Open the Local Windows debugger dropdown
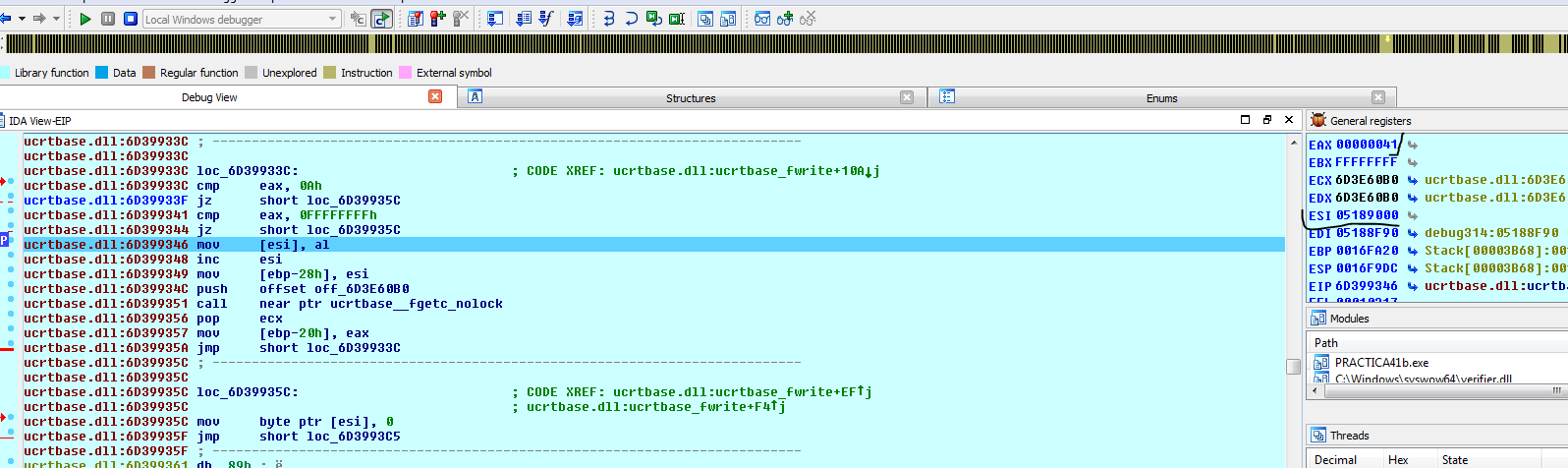 (x=333, y=19)
